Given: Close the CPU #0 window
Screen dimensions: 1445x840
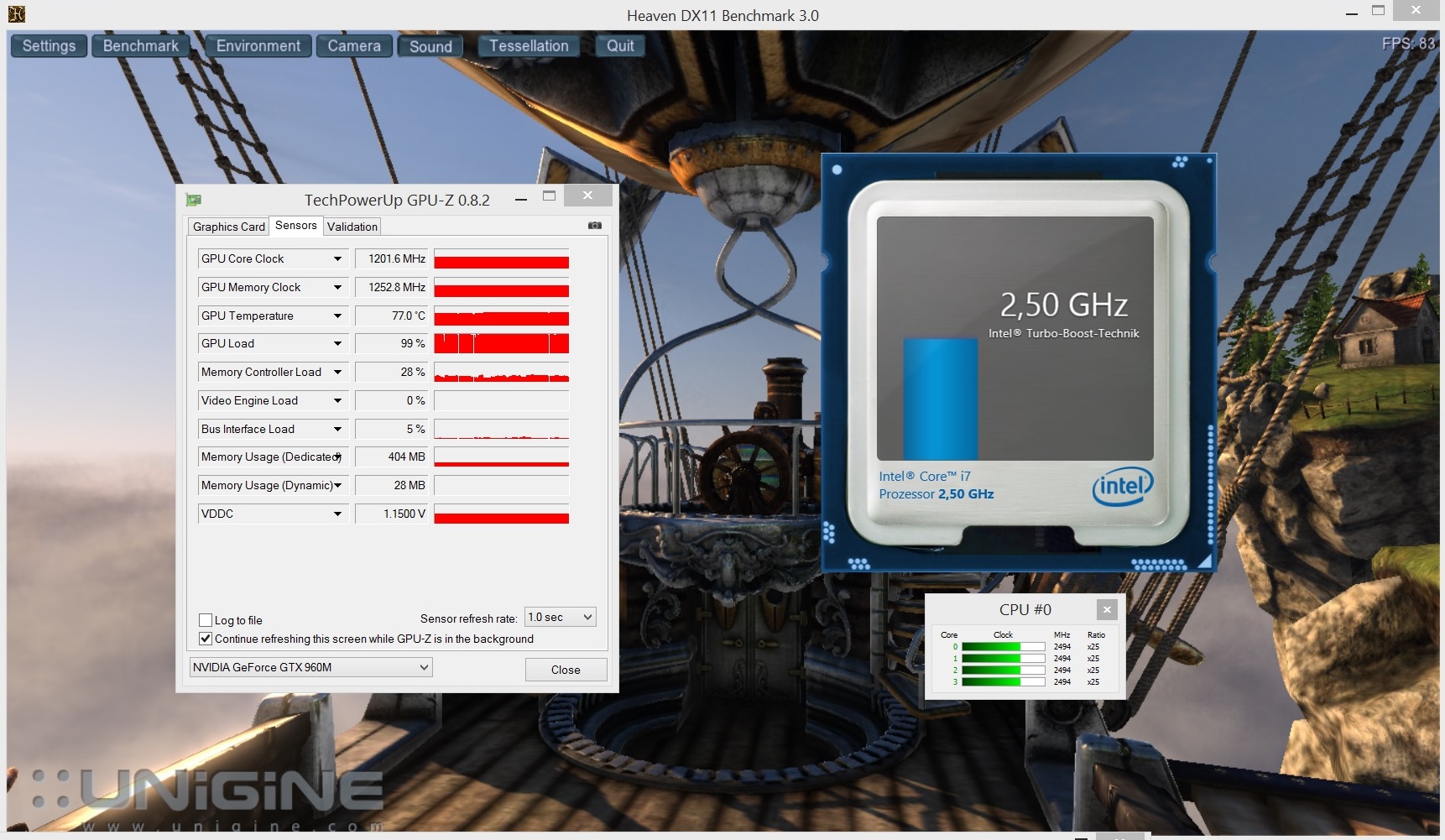Looking at the screenshot, I should [1107, 610].
